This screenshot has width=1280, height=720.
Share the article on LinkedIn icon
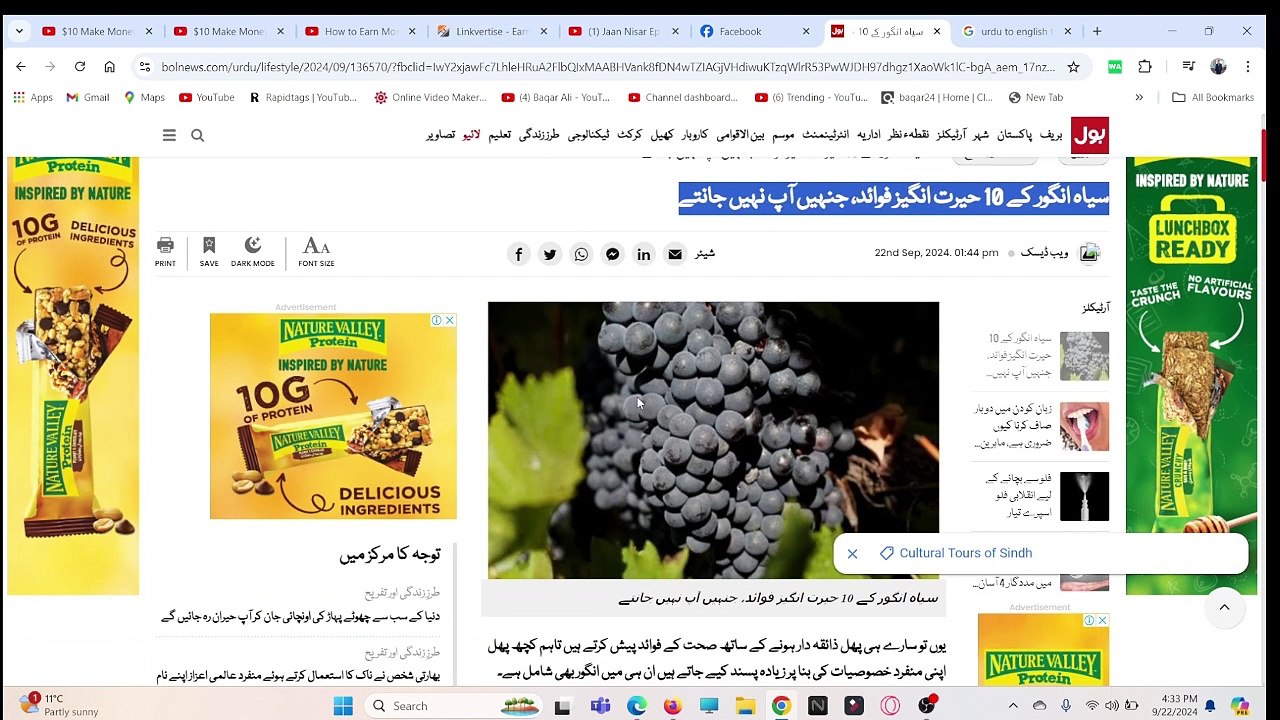(644, 254)
